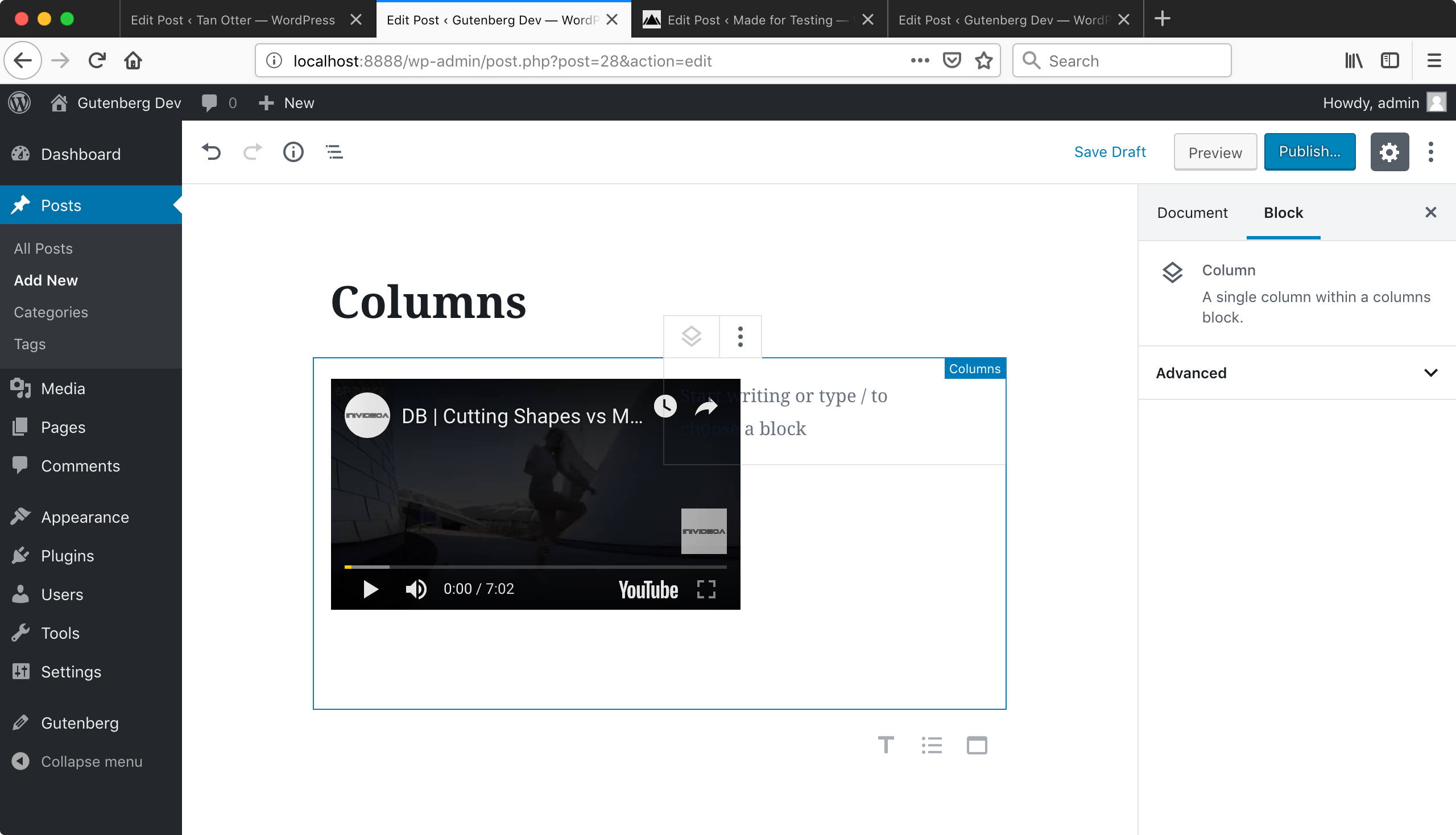Image resolution: width=1456 pixels, height=835 pixels.
Task: Open Posts menu in sidebar
Action: [90, 205]
